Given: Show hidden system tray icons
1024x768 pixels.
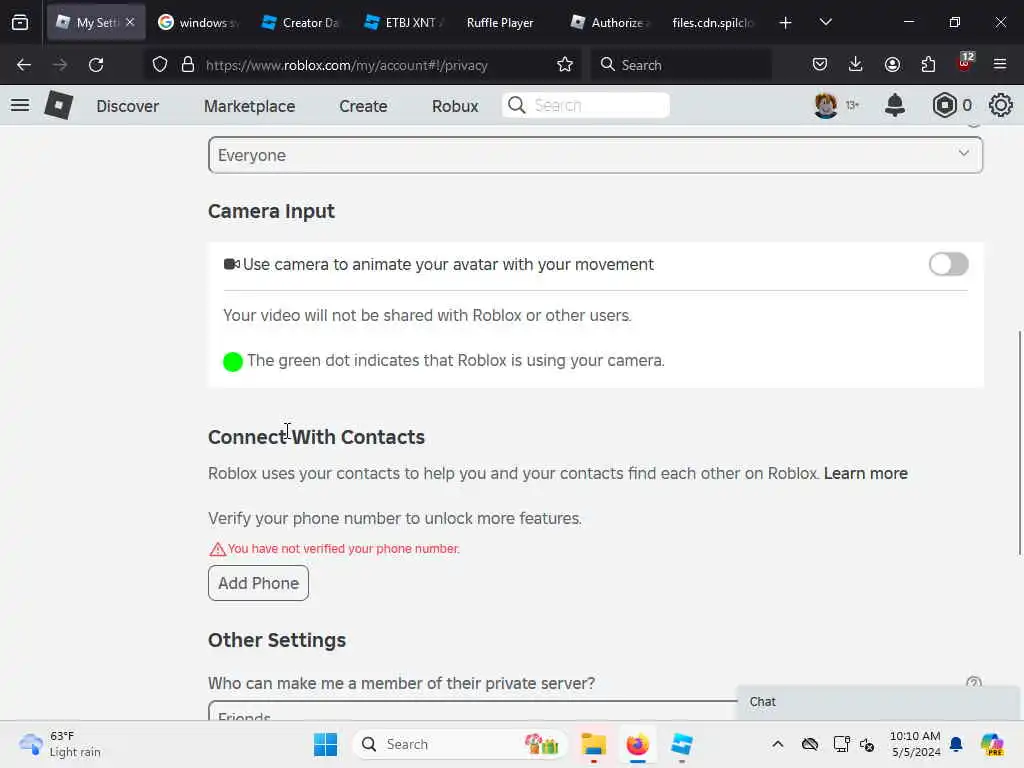Looking at the screenshot, I should (778, 744).
